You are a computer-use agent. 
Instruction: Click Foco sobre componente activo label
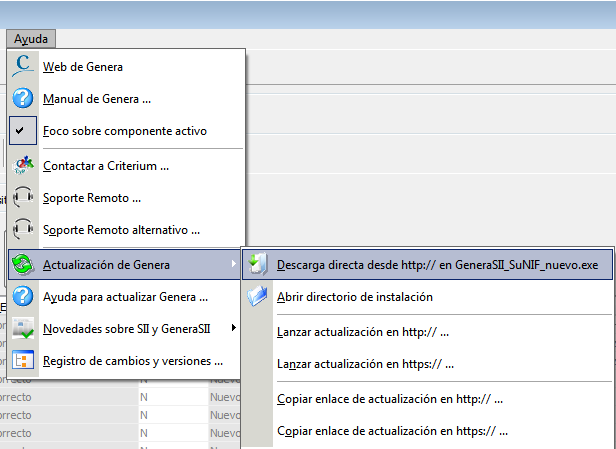(125, 131)
